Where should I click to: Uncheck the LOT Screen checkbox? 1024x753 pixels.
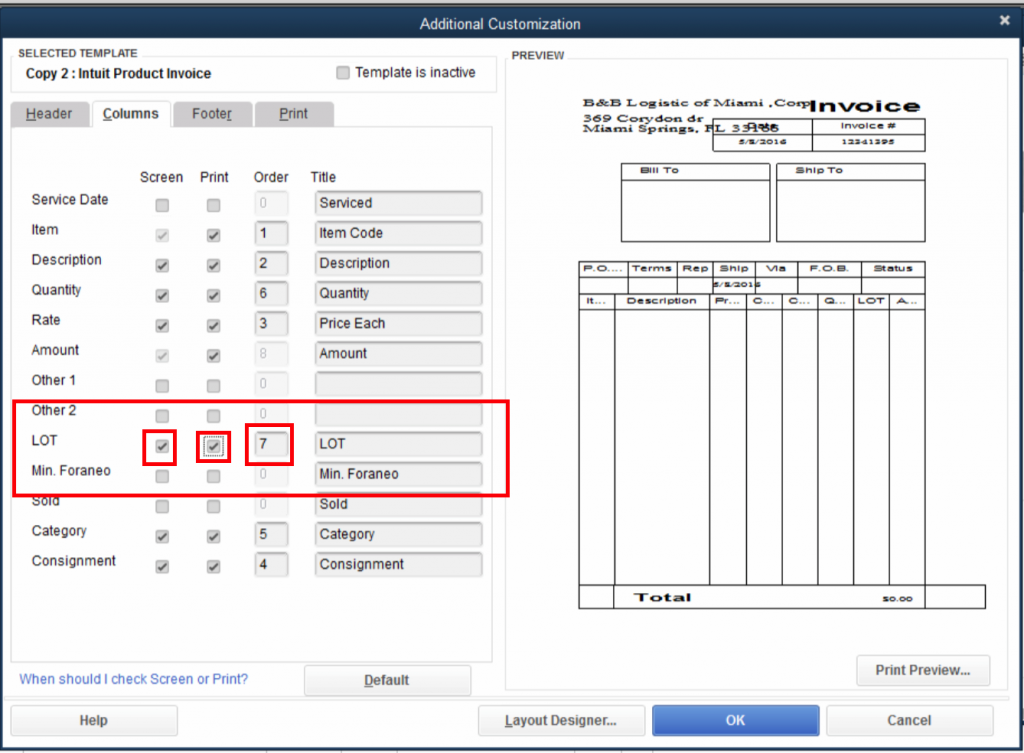click(x=162, y=446)
